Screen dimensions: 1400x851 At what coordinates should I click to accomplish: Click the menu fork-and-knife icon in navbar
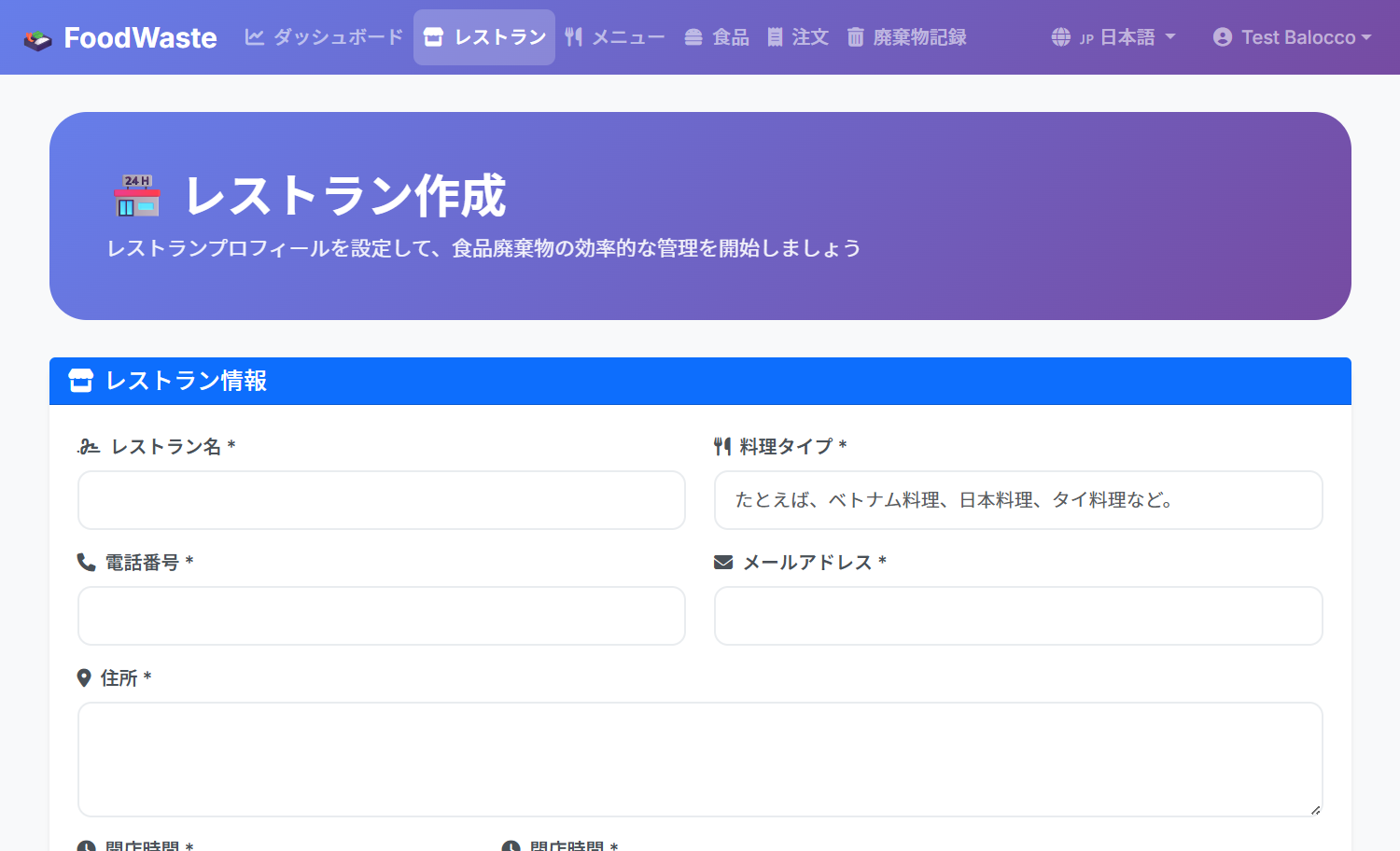pos(574,37)
